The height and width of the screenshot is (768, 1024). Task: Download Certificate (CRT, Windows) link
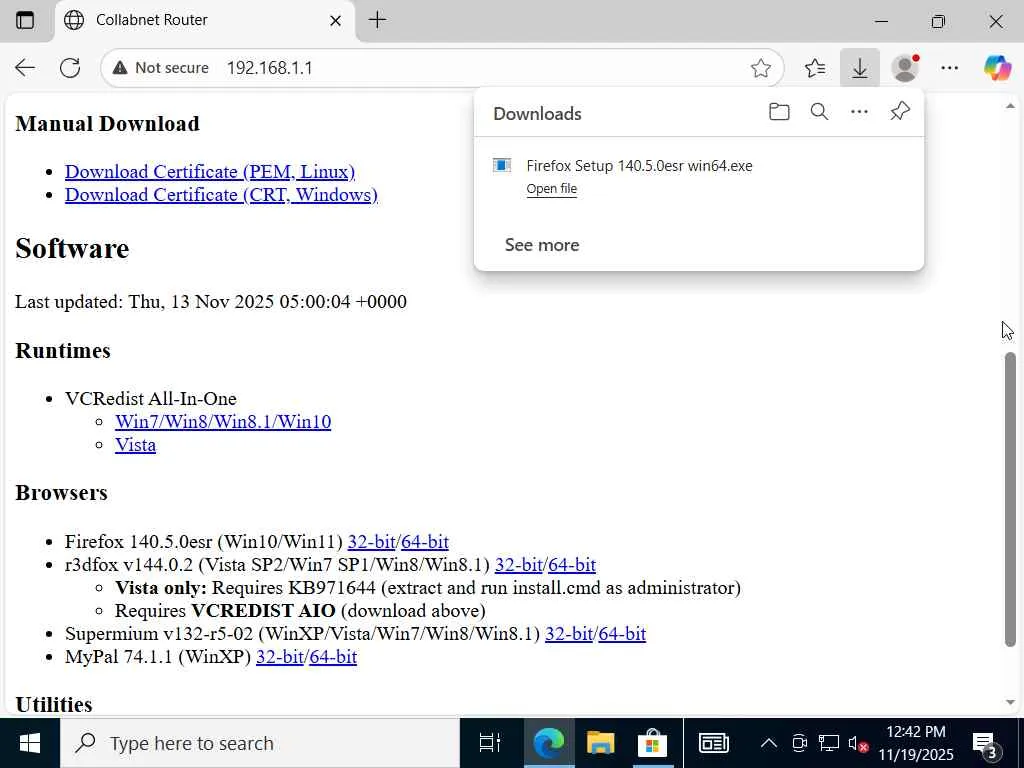click(x=221, y=195)
